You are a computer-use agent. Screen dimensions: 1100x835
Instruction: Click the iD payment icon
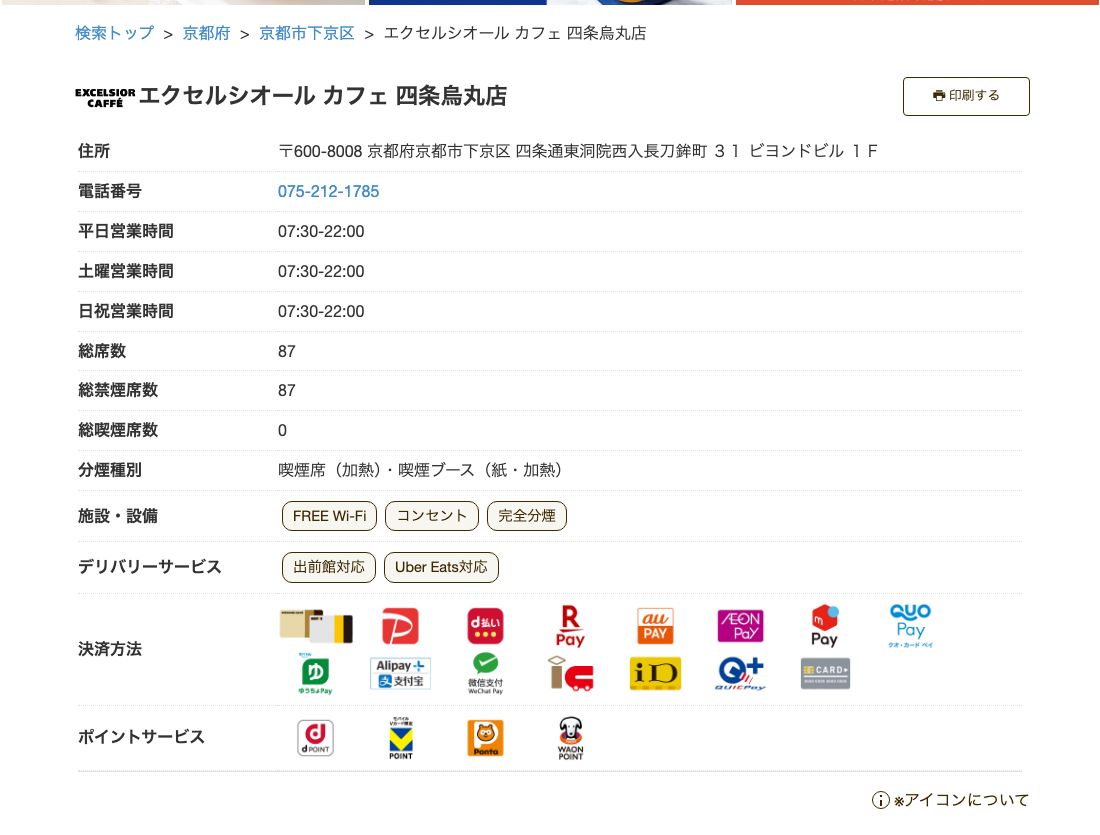pos(655,674)
